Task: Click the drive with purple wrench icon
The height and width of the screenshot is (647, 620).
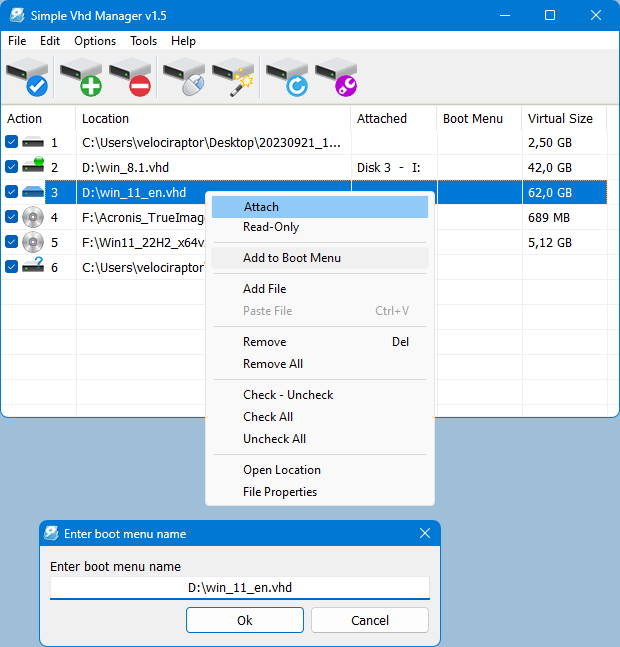Action: (x=337, y=77)
